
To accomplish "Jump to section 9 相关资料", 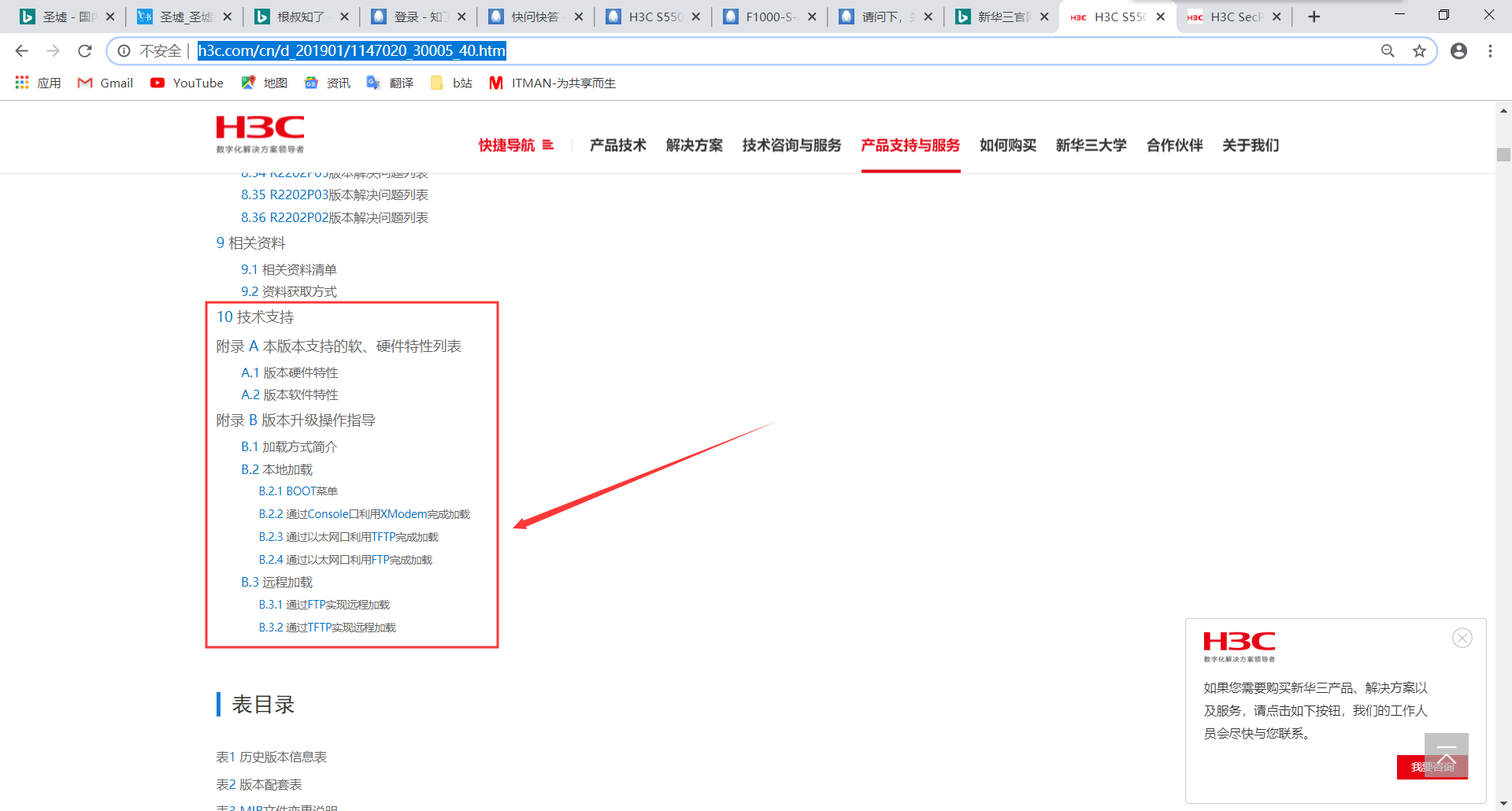I will pyautogui.click(x=250, y=243).
